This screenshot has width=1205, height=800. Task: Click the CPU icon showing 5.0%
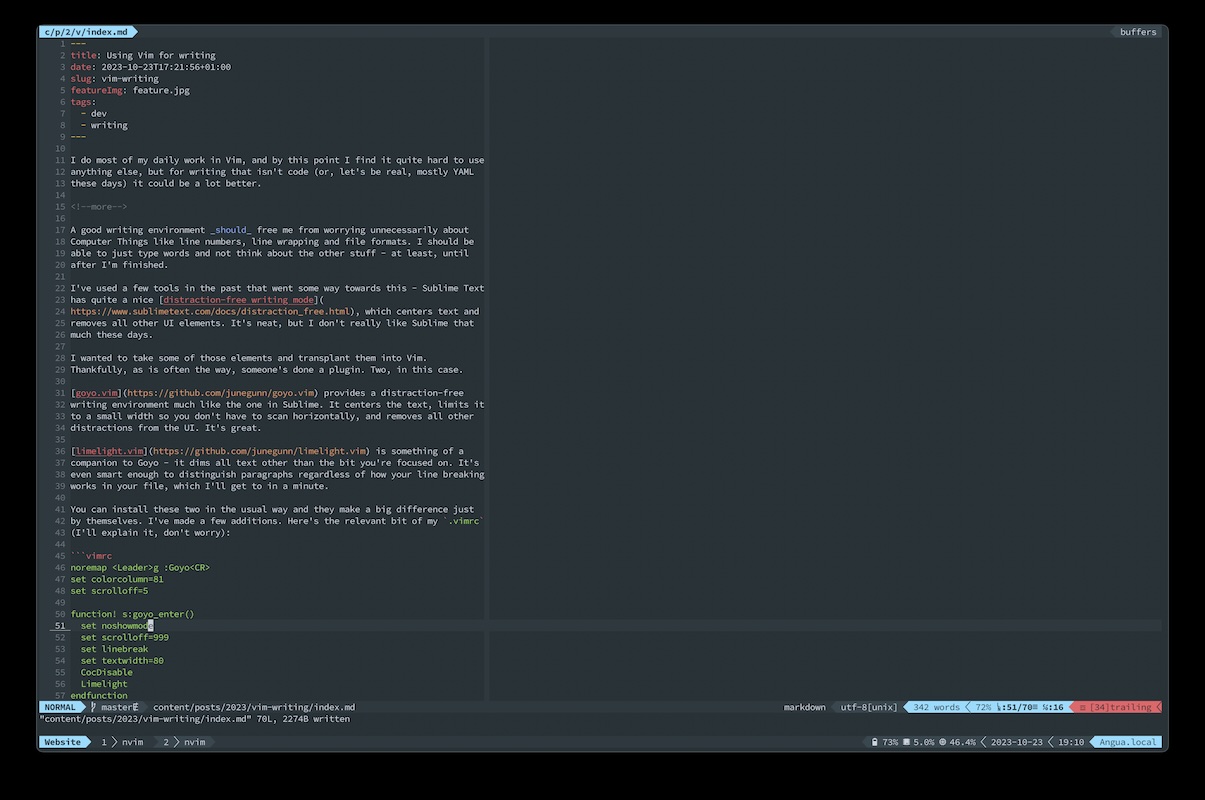pyautogui.click(x=906, y=742)
